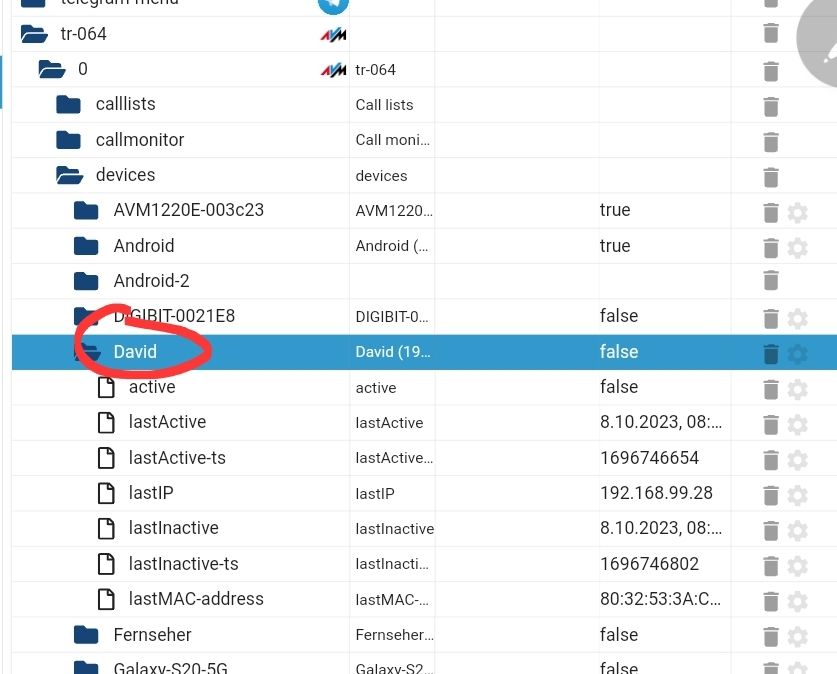Click the lastInactive date value
The height and width of the screenshot is (674, 837).
point(661,528)
